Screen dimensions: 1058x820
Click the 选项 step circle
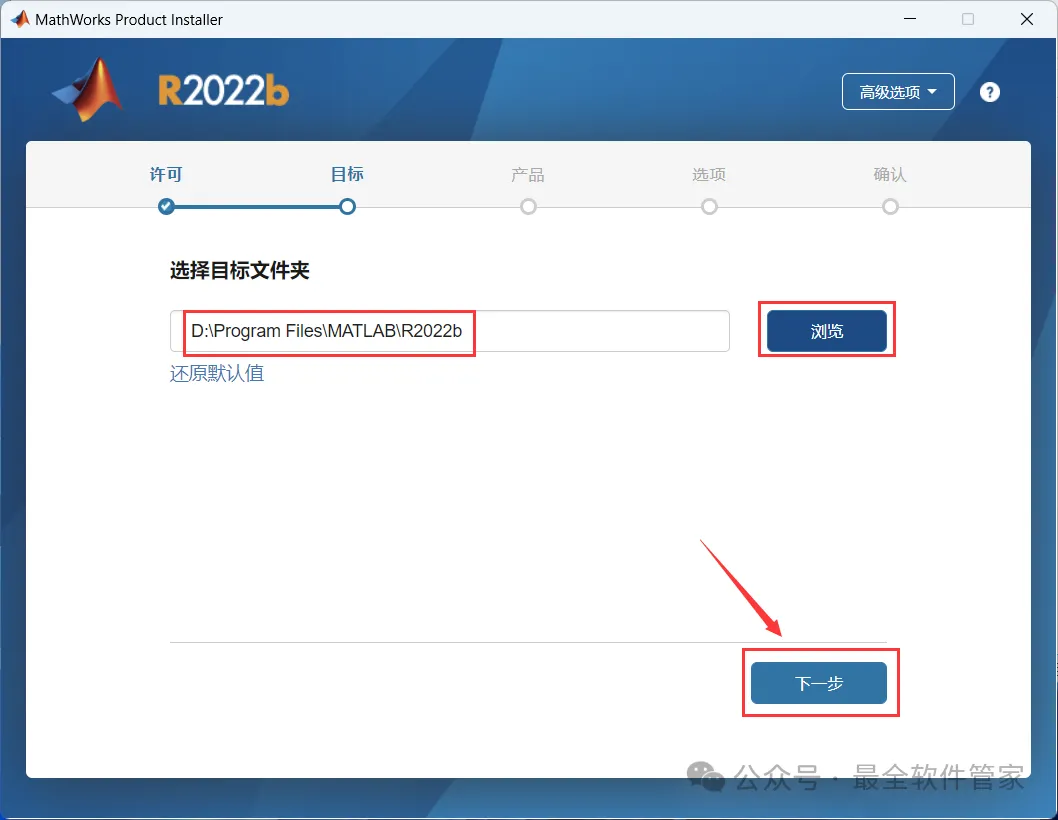click(x=709, y=207)
